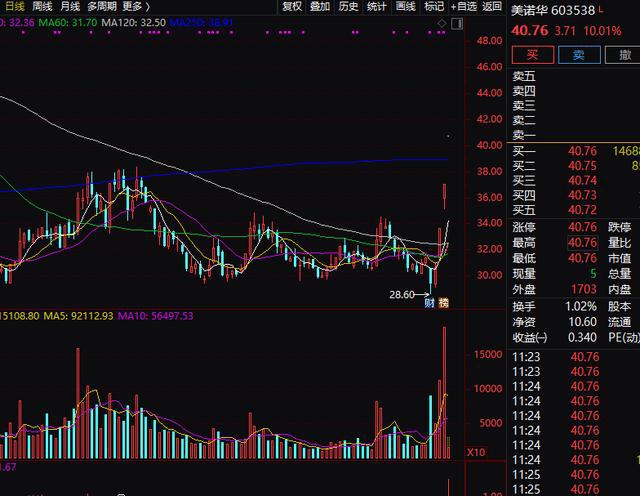This screenshot has width=640, height=496.
Task: Click the 买五 bid price 40.72
Action: click(582, 210)
